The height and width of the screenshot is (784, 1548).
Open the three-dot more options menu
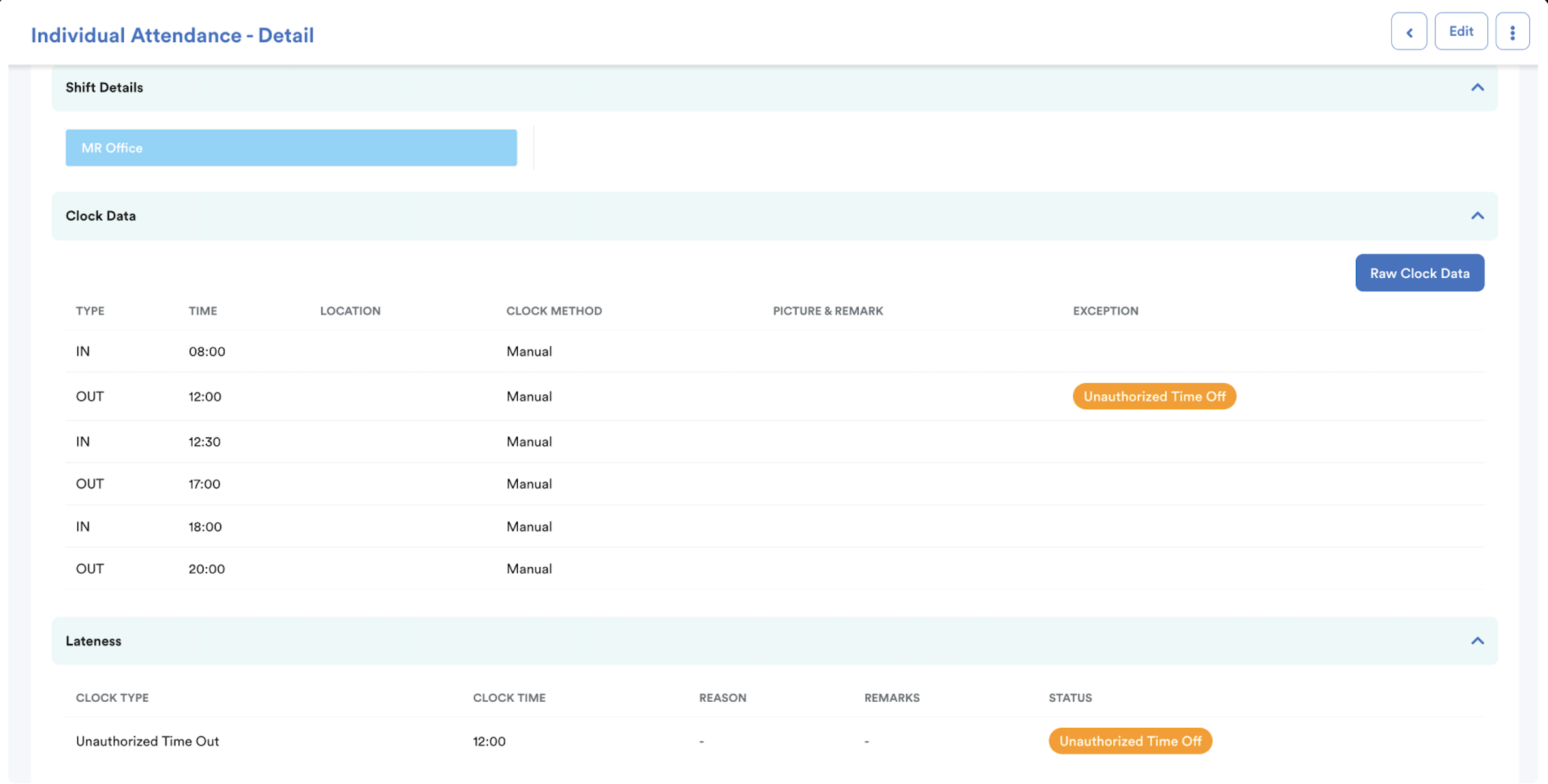coord(1512,32)
